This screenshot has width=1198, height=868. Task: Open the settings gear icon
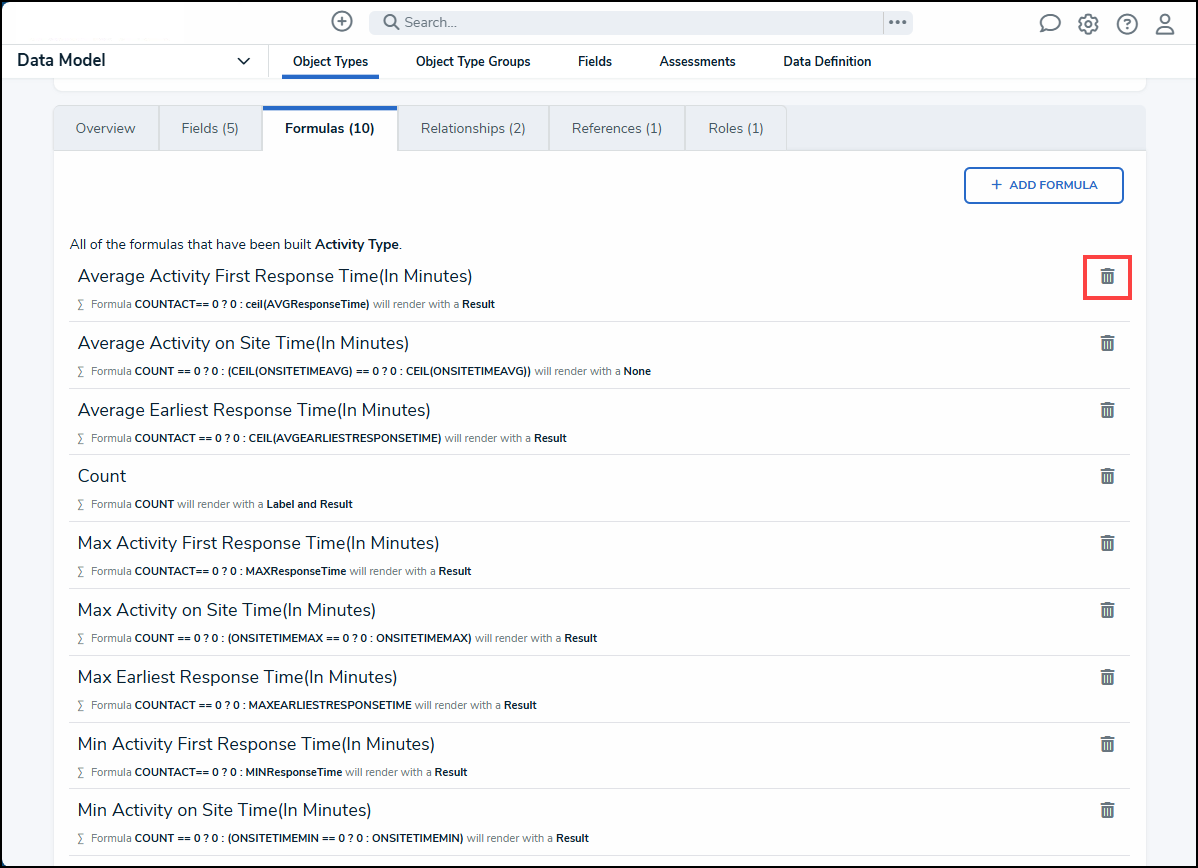[x=1088, y=24]
